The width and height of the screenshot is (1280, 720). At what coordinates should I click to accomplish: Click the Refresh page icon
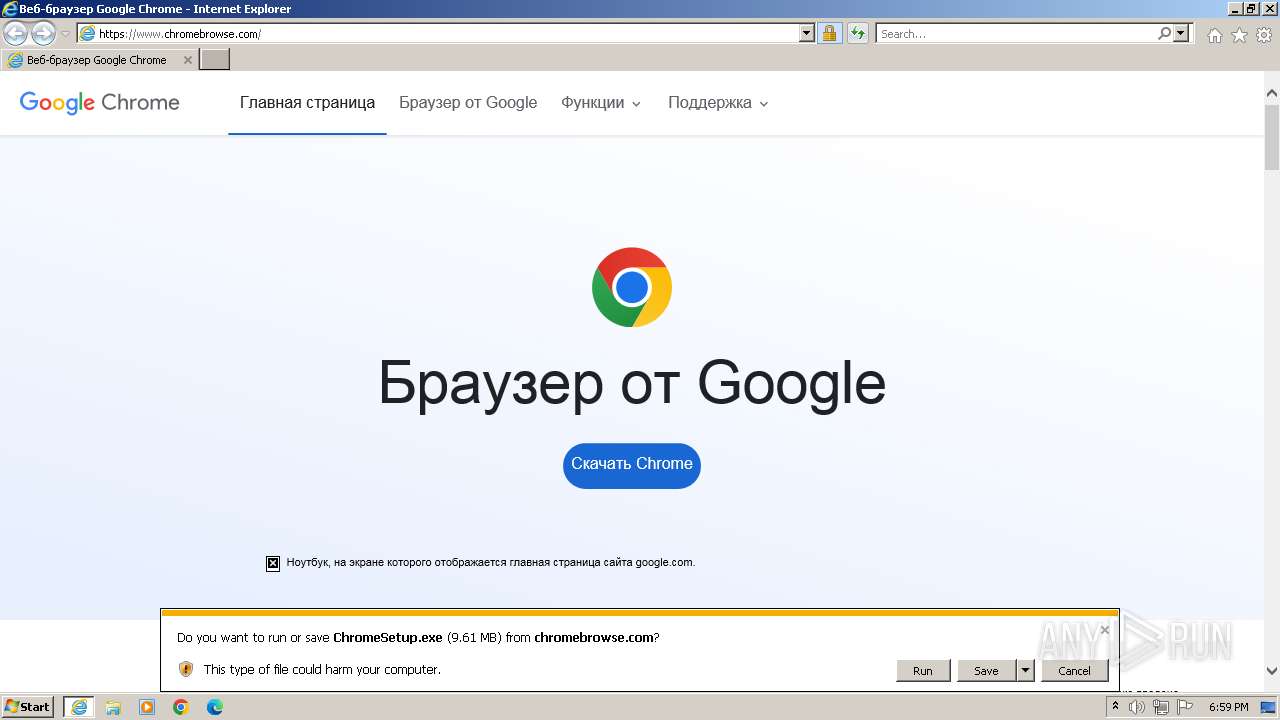click(858, 34)
